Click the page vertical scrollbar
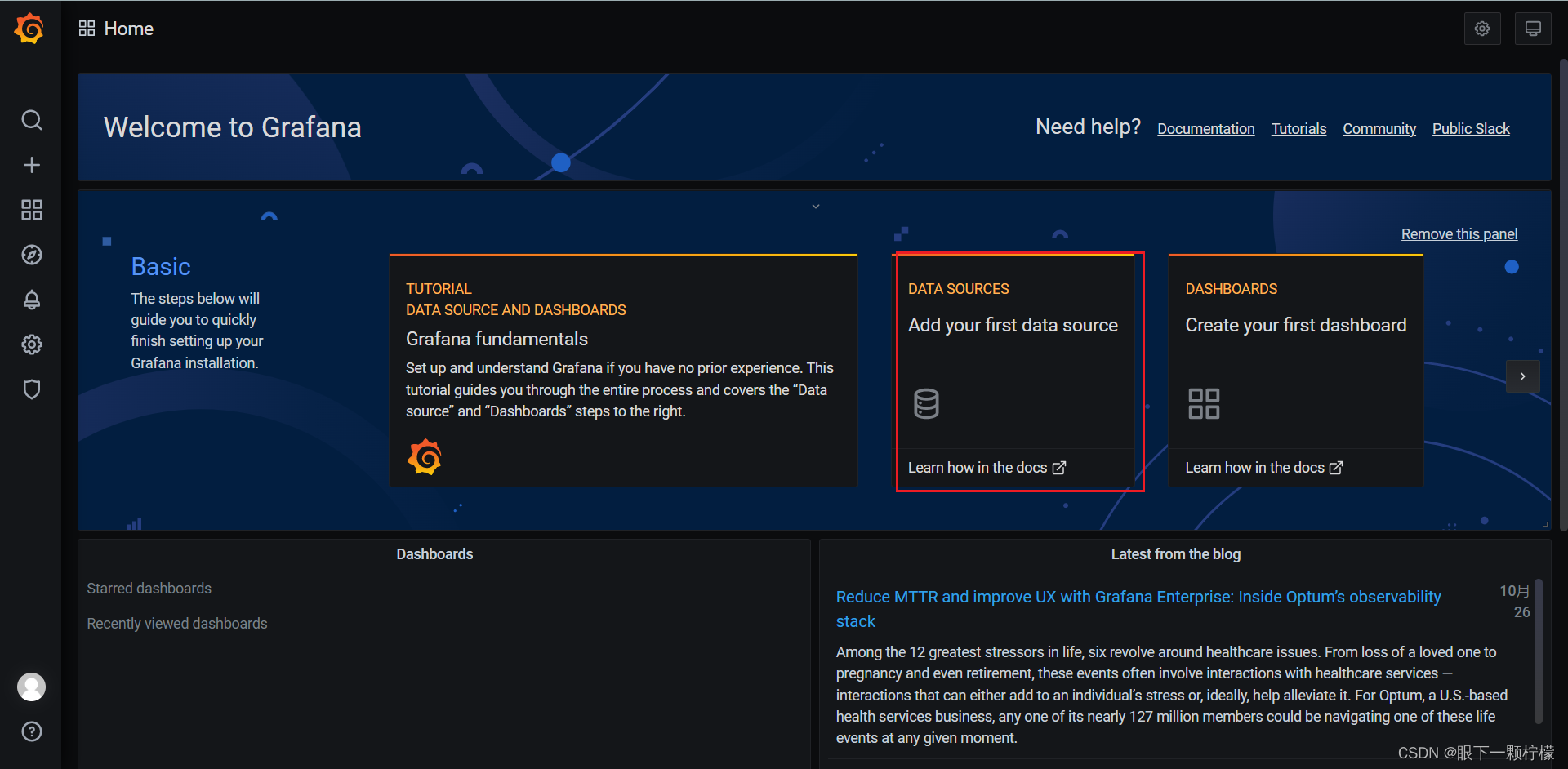Image resolution: width=1568 pixels, height=769 pixels. coord(1563,296)
